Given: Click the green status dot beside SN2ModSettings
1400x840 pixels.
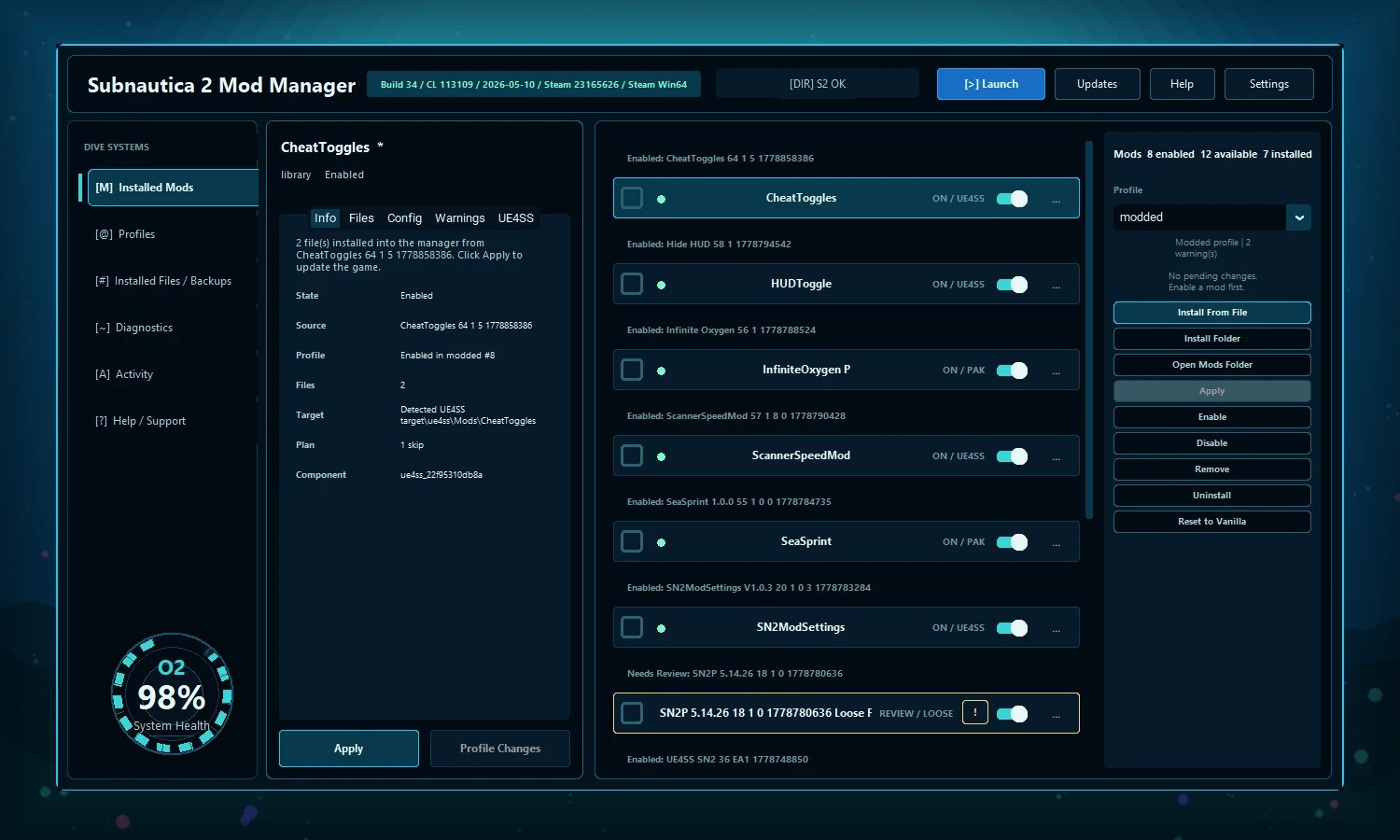Looking at the screenshot, I should click(661, 628).
